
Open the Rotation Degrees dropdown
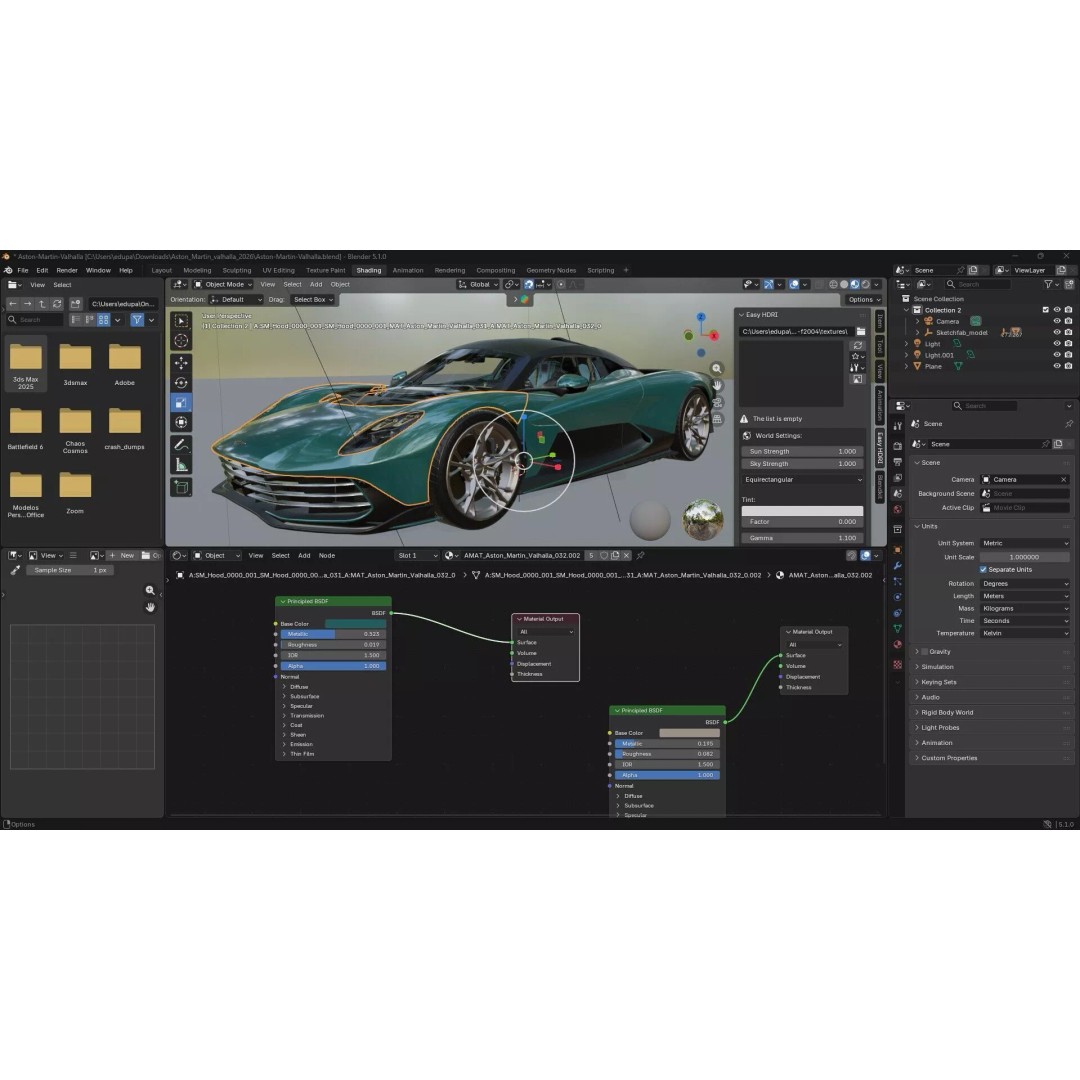(1025, 584)
